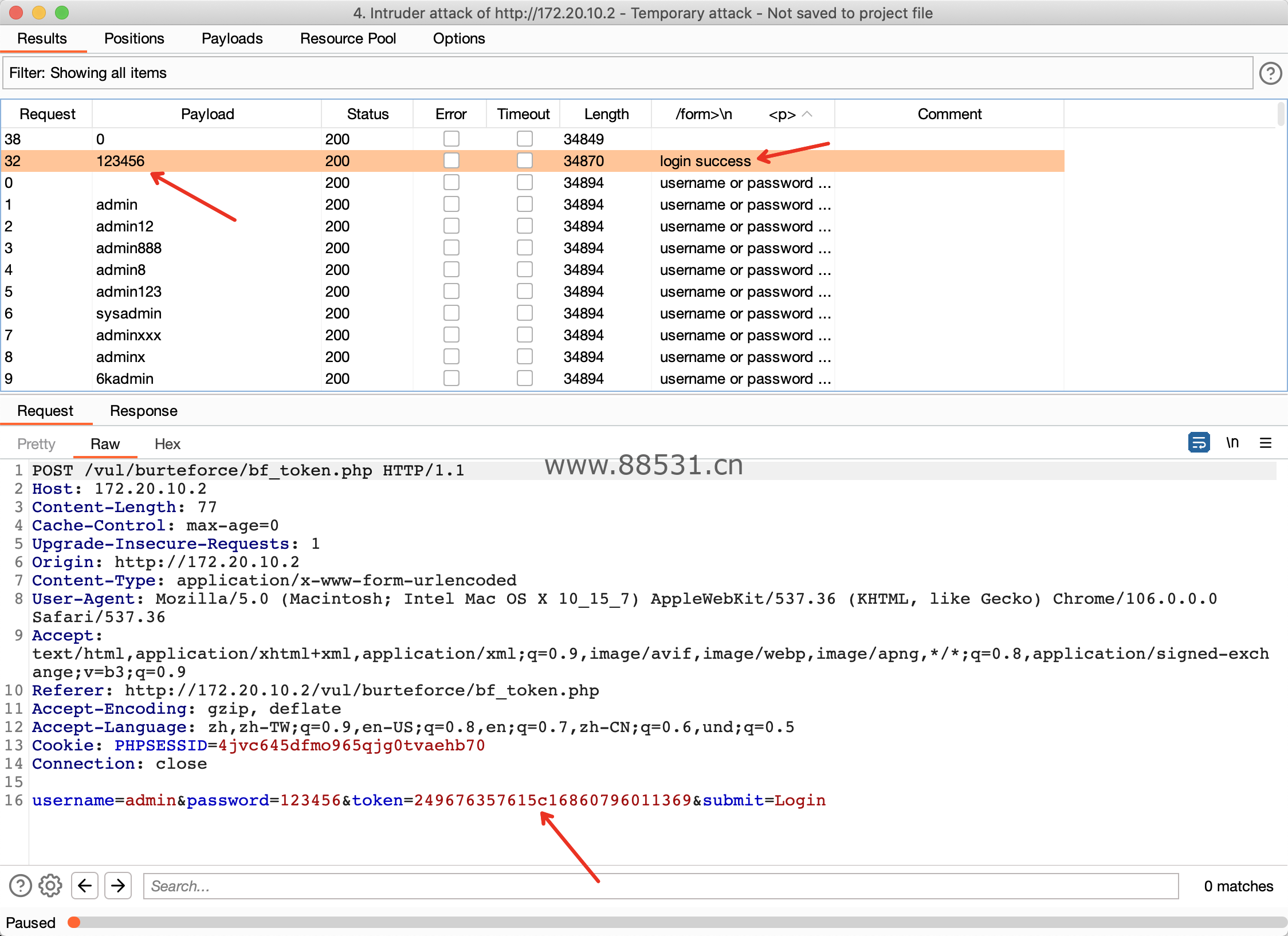Open the message editor hamburger menu
The width and height of the screenshot is (1288, 936).
tap(1266, 443)
